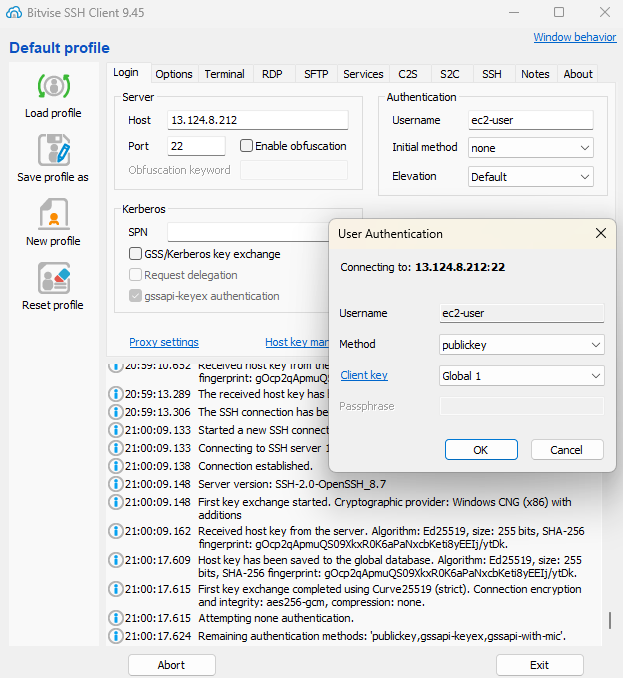623x678 pixels.
Task: Click the Host input field
Action: click(258, 120)
